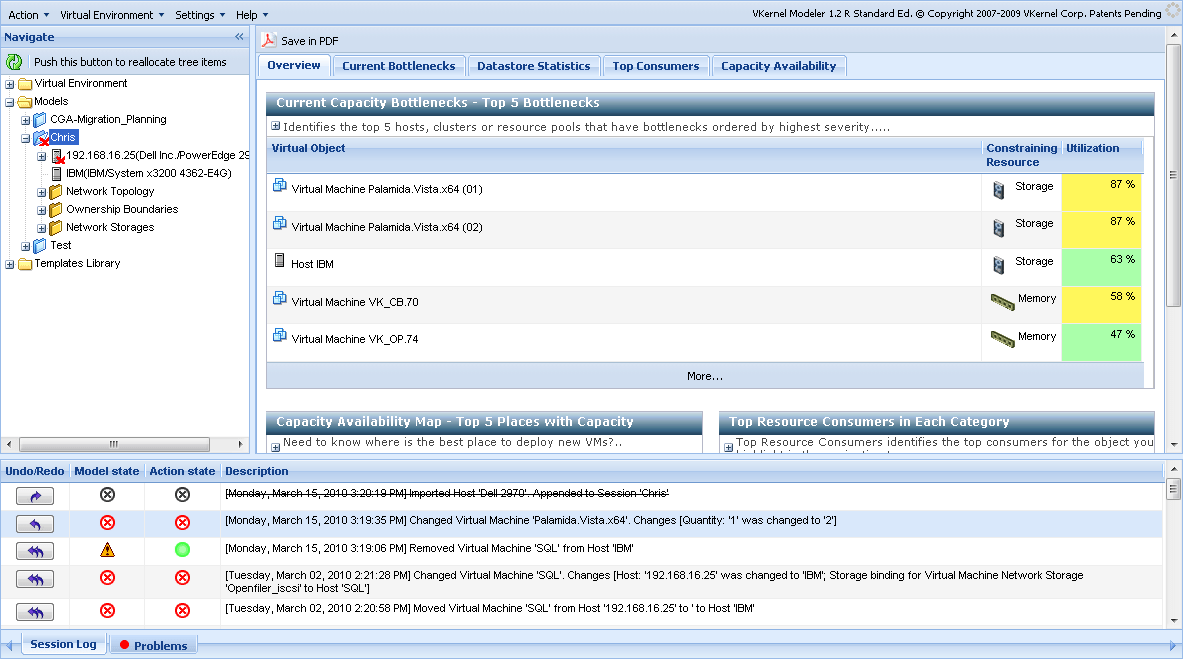This screenshot has width=1183, height=659.
Task: Open the Virtual Environment menu
Action: (x=112, y=15)
